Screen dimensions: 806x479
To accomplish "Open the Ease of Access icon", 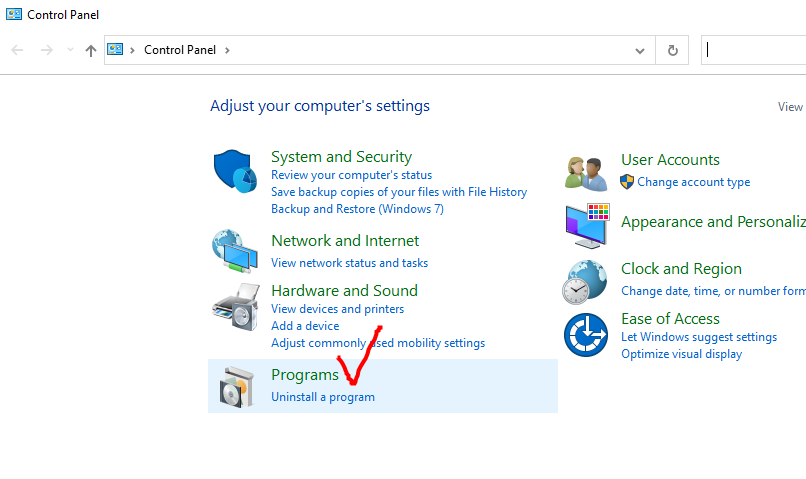I will point(585,335).
